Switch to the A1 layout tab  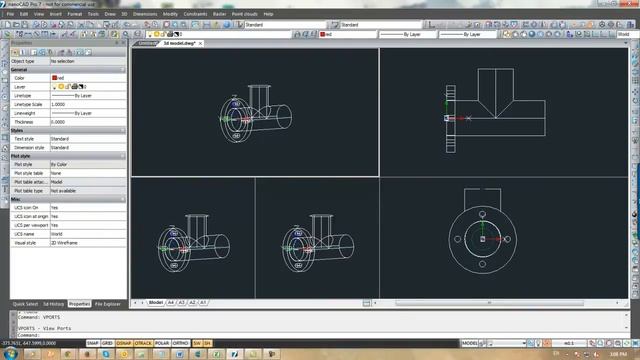pos(203,303)
